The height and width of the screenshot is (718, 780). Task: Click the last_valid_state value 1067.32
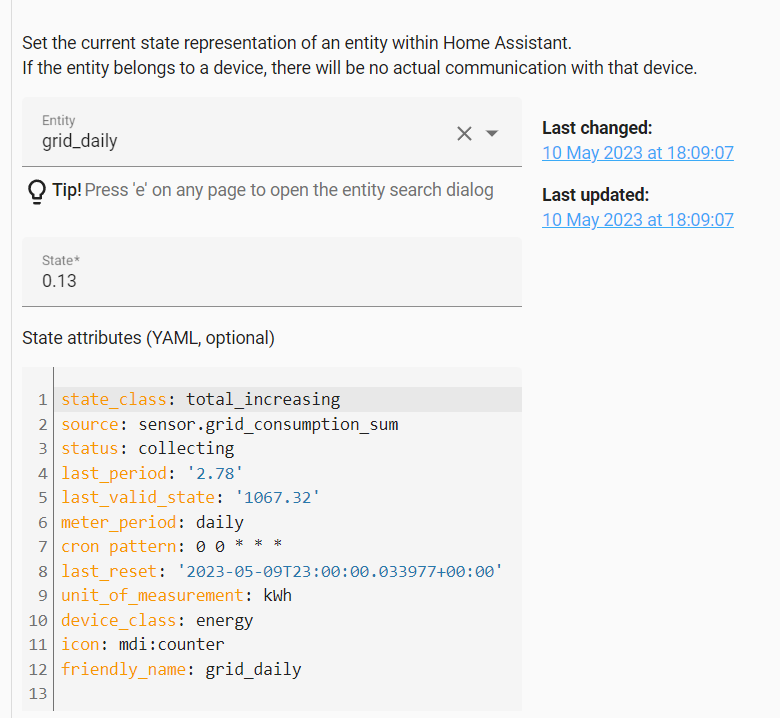pyautogui.click(x=277, y=498)
